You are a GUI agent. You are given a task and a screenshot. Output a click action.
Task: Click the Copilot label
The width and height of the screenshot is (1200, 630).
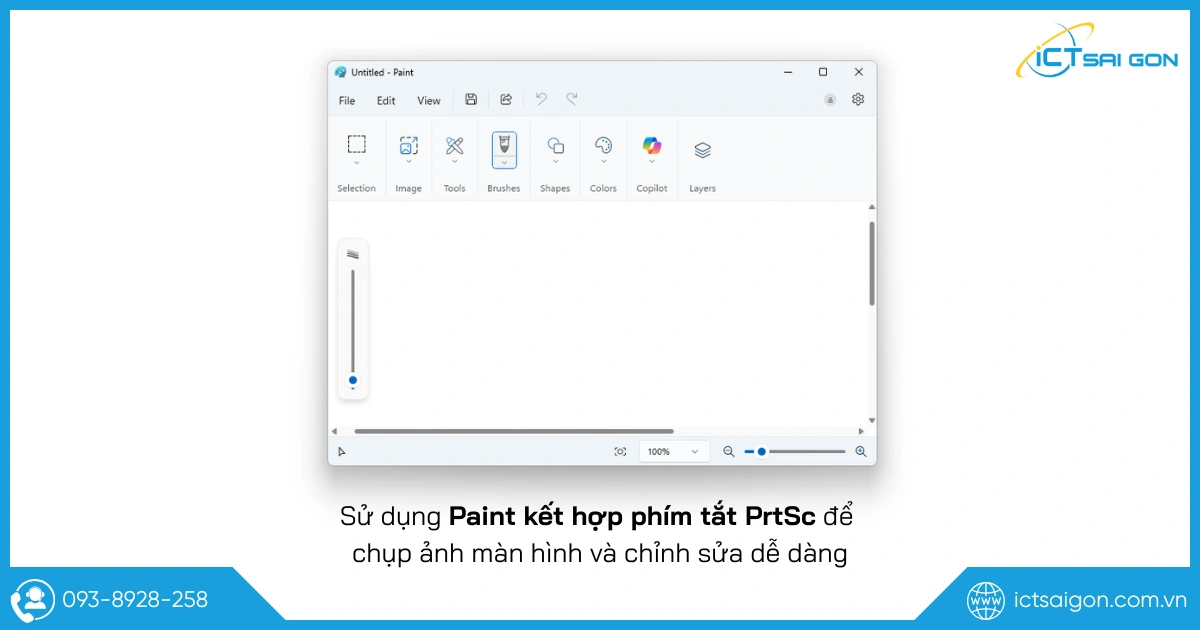pos(652,188)
